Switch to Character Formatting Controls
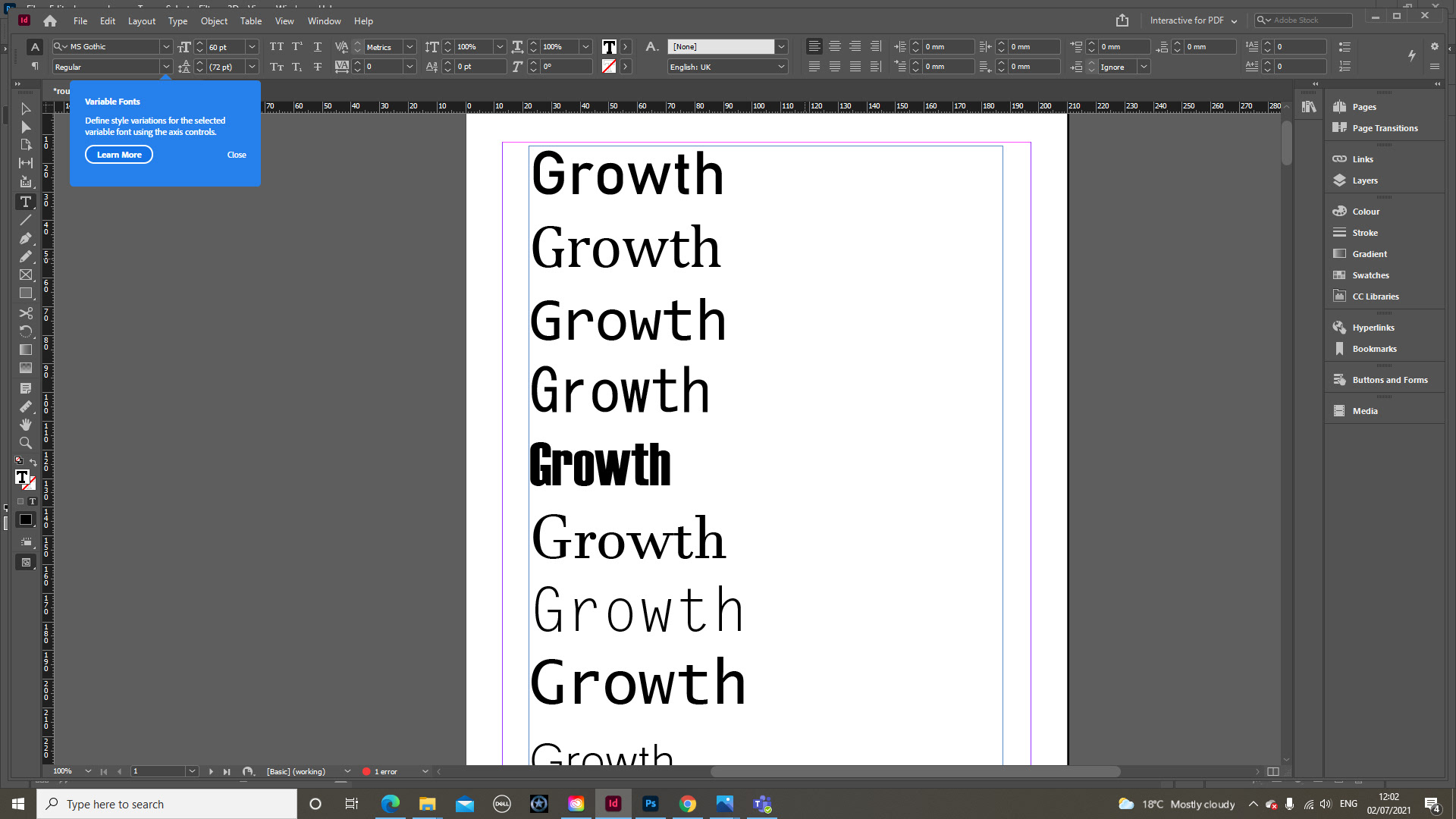The height and width of the screenshot is (819, 1456). coord(35,47)
